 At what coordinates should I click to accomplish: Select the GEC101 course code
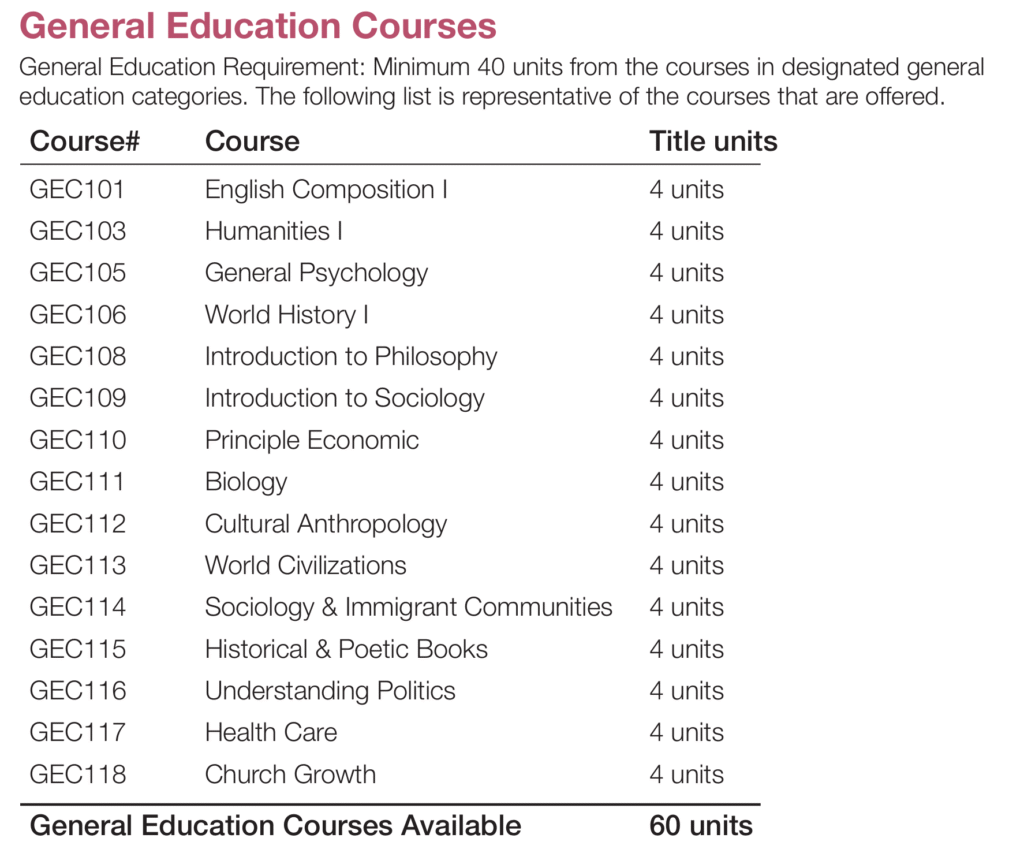(x=77, y=189)
